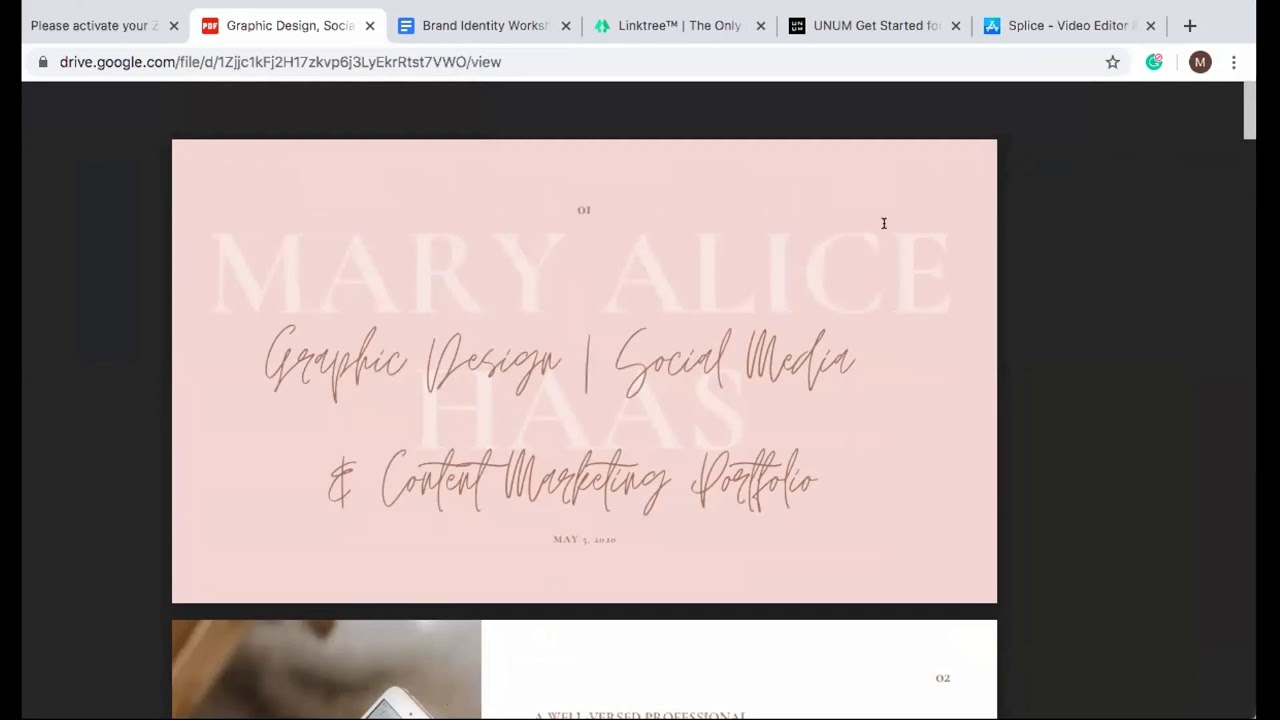Screen dimensions: 1280x720
Task: Close the Graphic Design PDF tab
Action: point(370,26)
